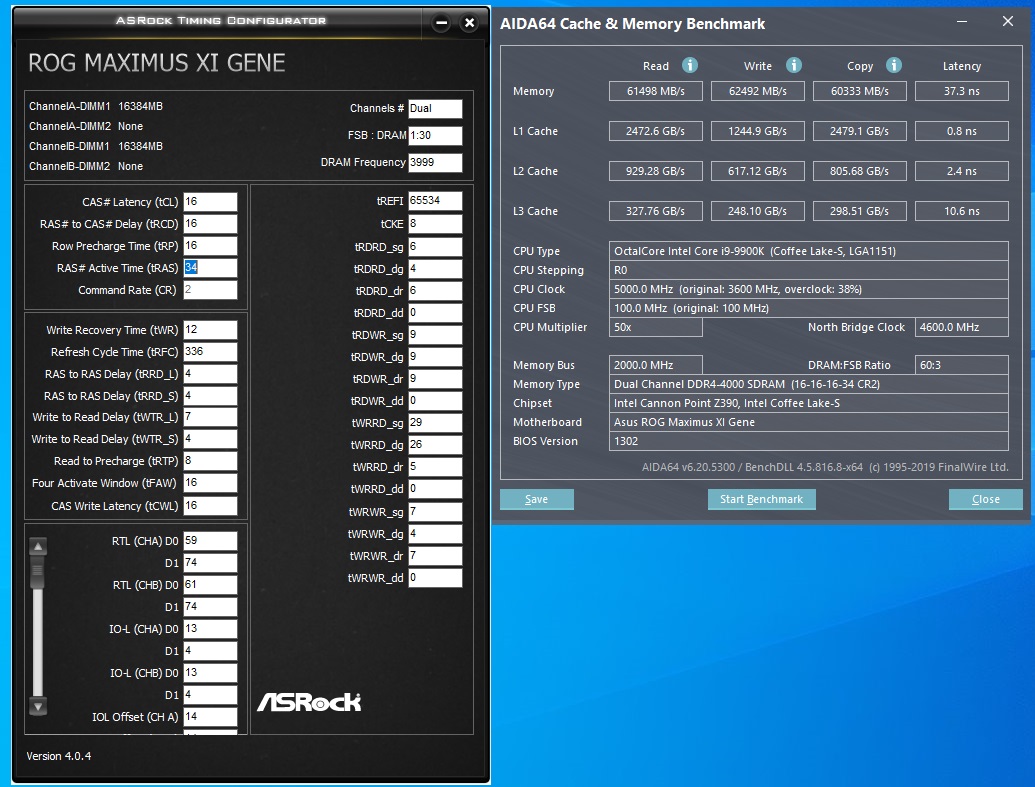Screen dimensions: 1035x787
Task: Click the scroll up arrow in the RTL panel
Action: pos(38,547)
